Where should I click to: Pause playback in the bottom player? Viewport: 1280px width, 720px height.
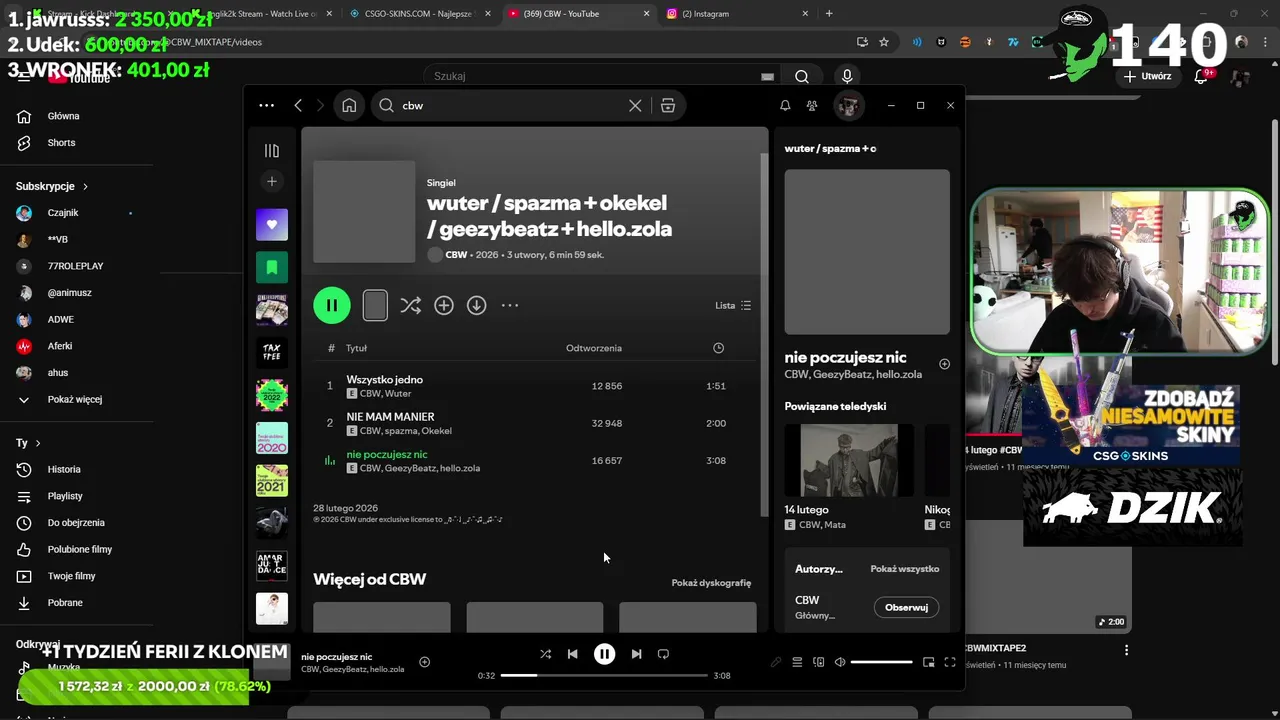(604, 654)
